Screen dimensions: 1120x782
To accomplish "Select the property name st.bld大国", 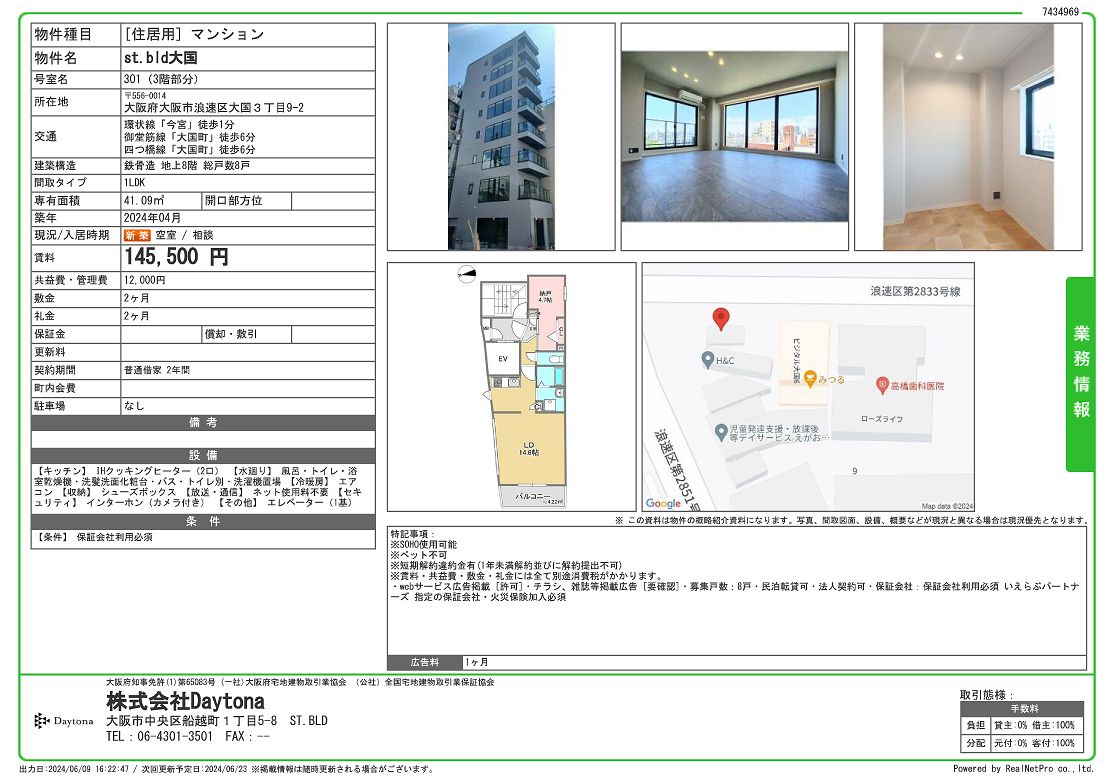I will 161,58.
